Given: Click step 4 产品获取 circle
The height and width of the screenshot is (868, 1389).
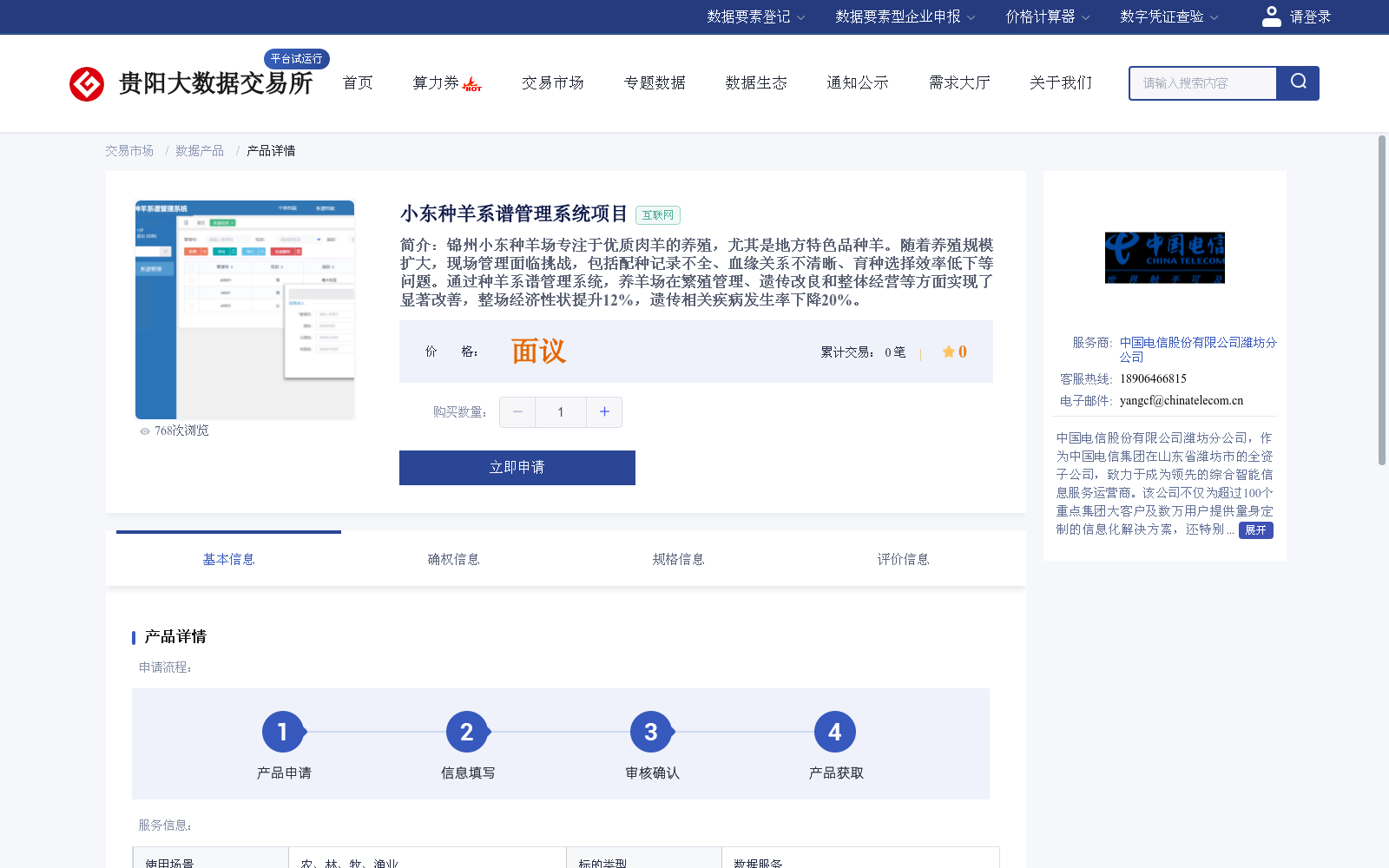Looking at the screenshot, I should 835,733.
